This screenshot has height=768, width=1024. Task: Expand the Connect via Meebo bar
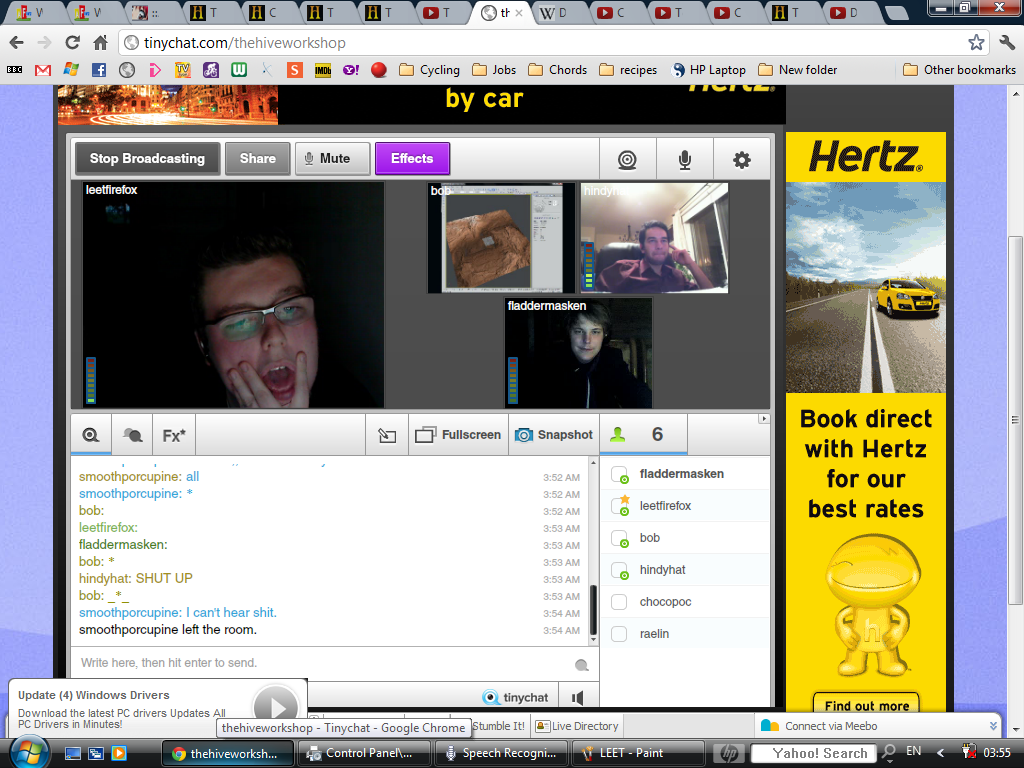(x=993, y=726)
